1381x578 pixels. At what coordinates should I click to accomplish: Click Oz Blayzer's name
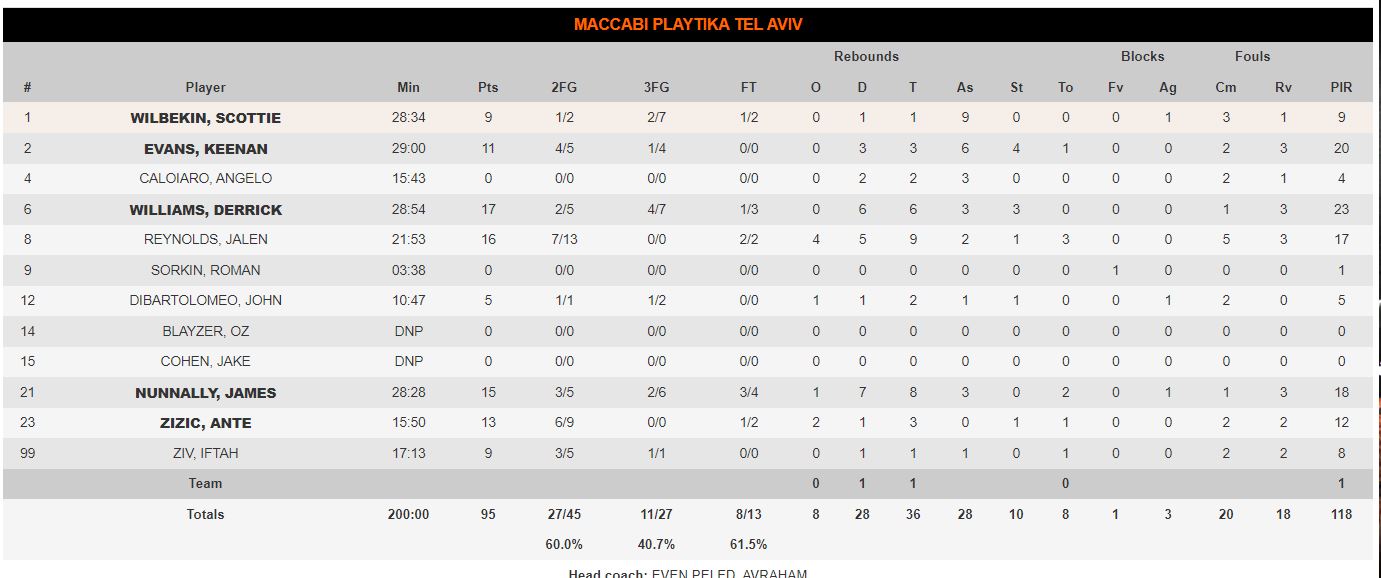click(205, 331)
